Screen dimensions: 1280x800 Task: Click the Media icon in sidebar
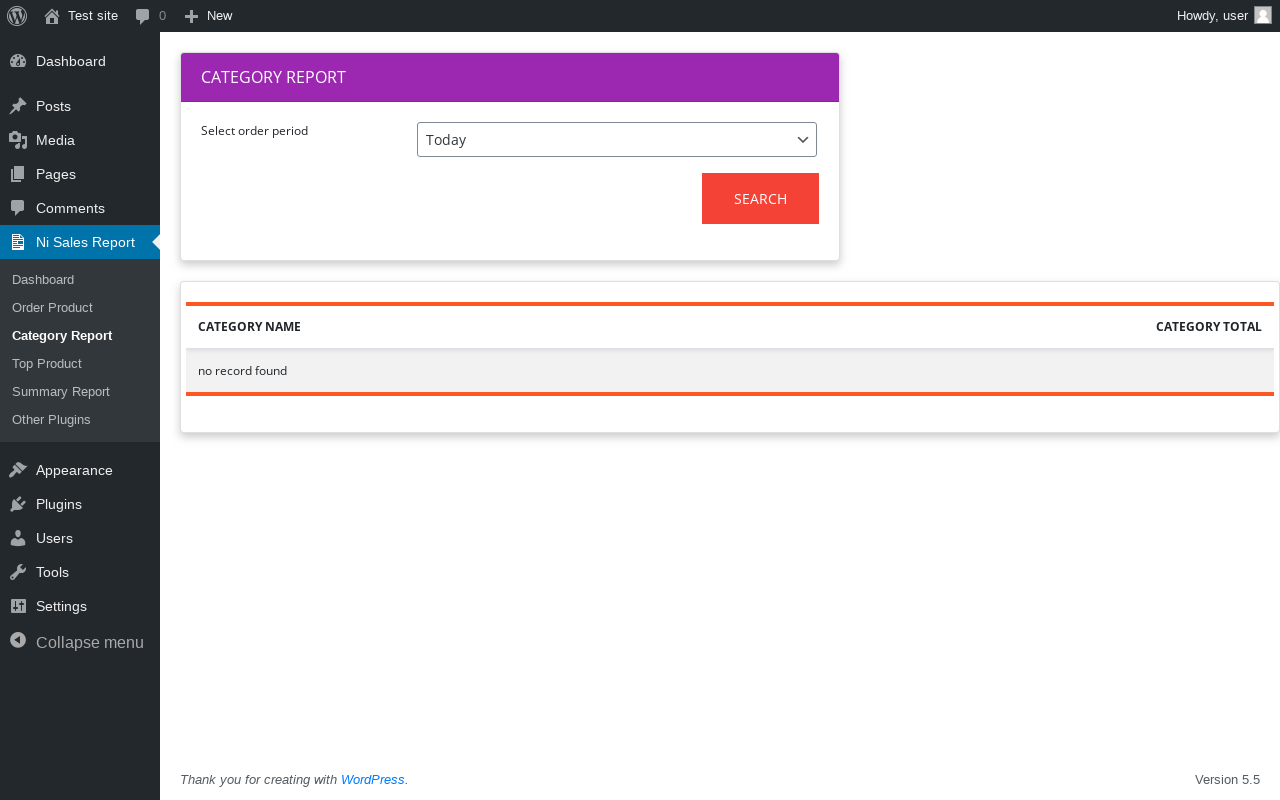18,140
